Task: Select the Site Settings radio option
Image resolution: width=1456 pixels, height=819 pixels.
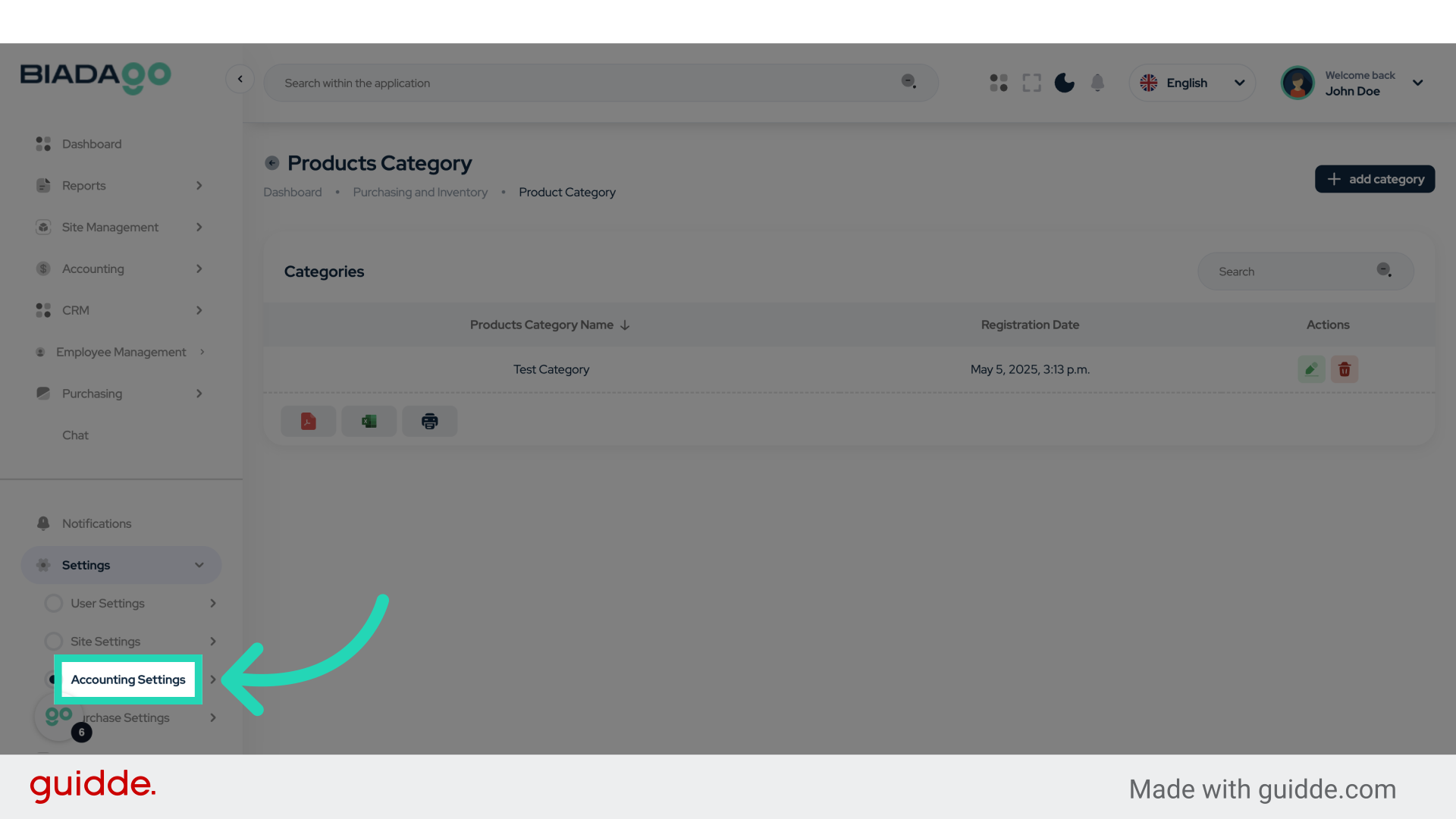Action: tap(54, 641)
